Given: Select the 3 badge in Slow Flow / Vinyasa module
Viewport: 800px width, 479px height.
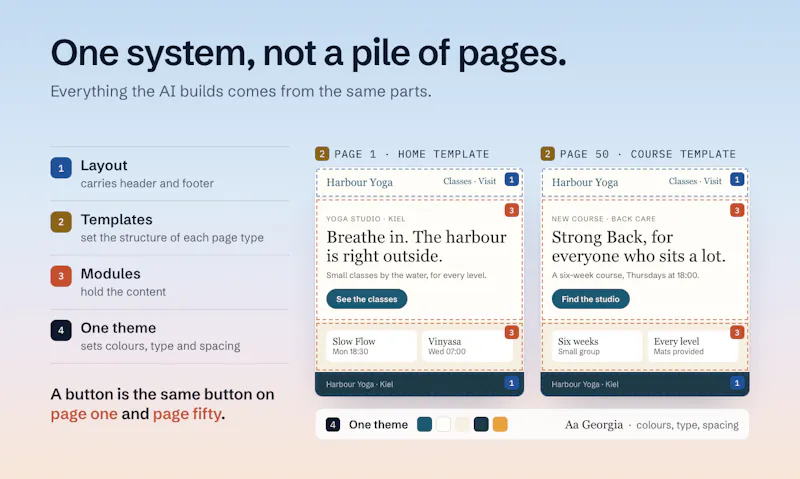Looking at the screenshot, I should point(512,332).
